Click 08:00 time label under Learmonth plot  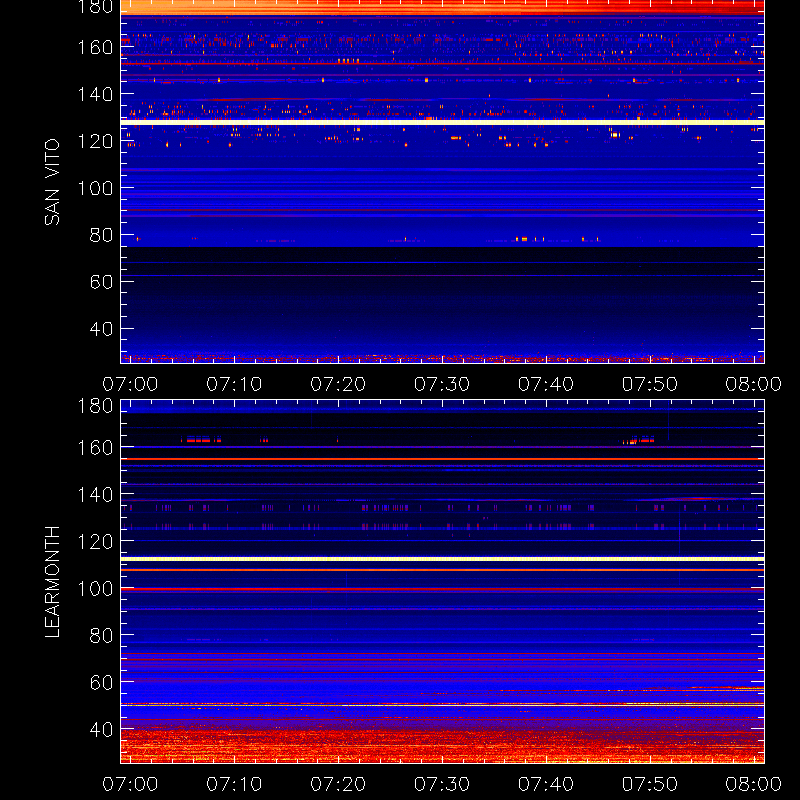click(x=754, y=784)
